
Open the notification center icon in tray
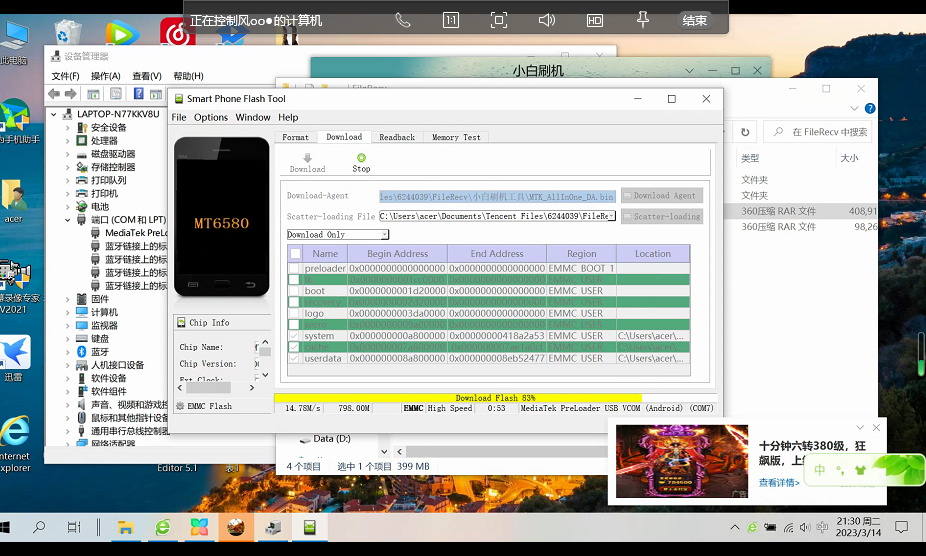click(901, 527)
